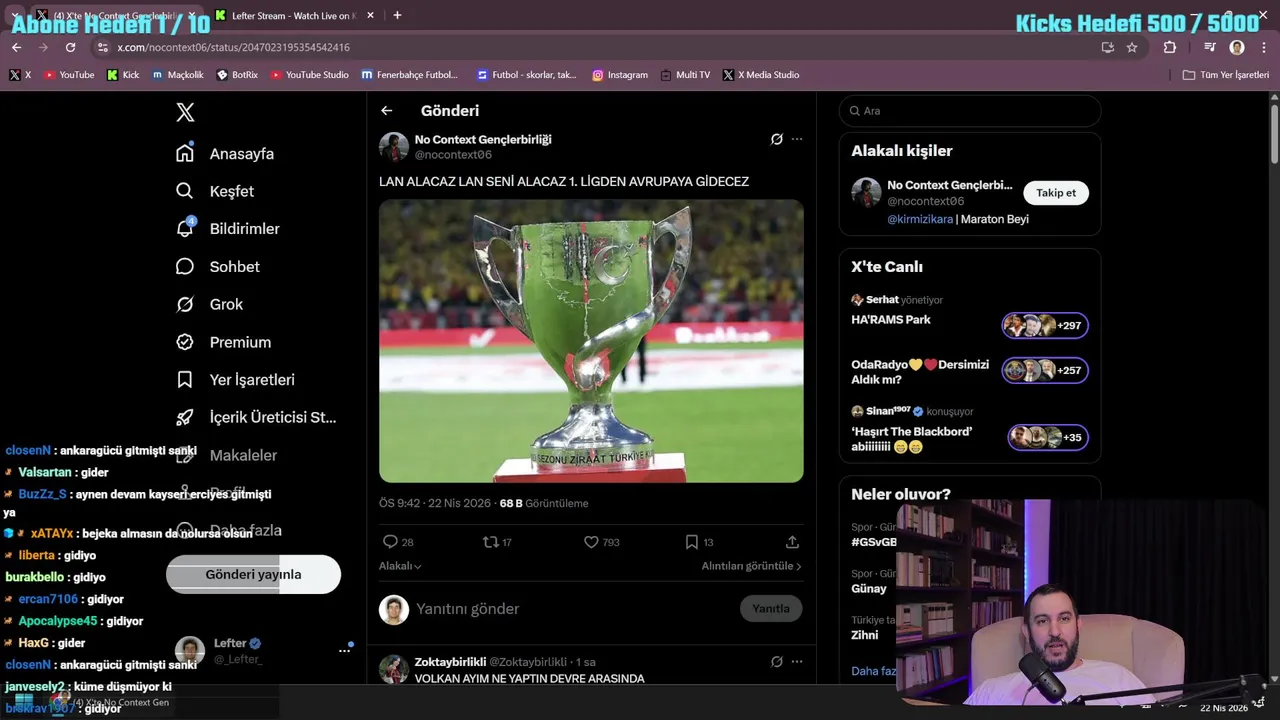Go back with Gönderi arrow

[x=387, y=111]
